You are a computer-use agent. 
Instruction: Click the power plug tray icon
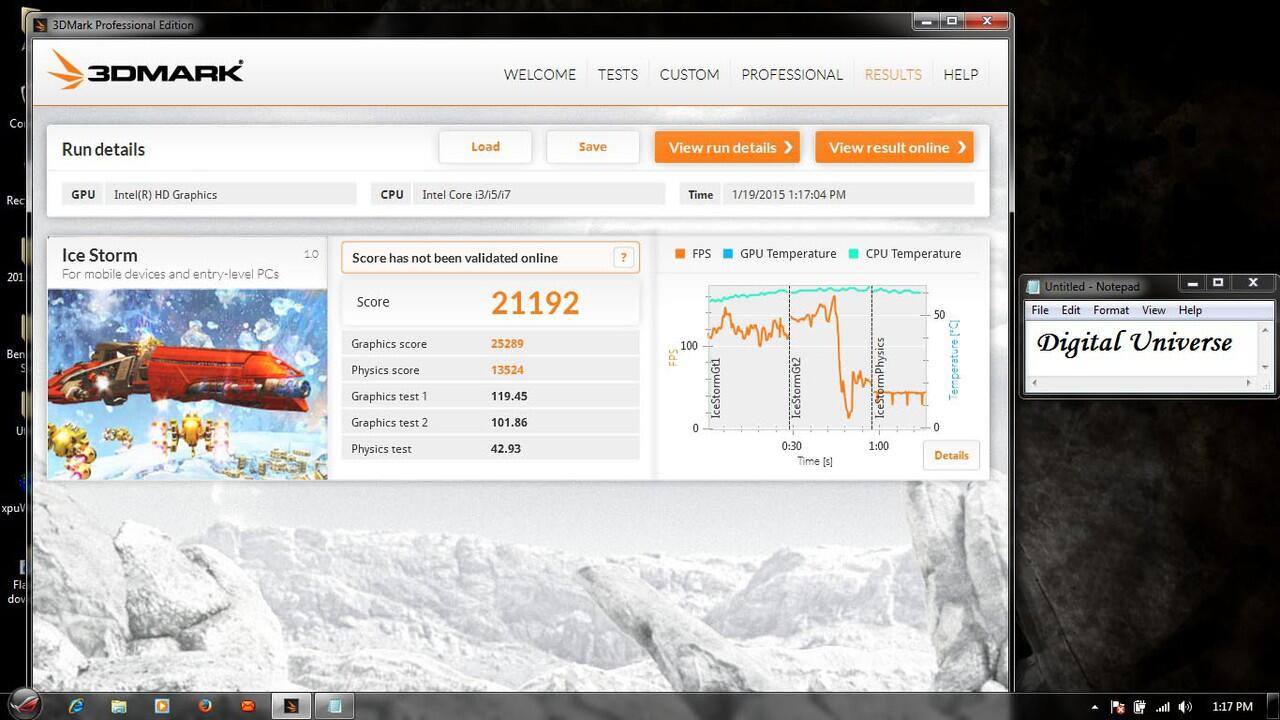click(x=1140, y=707)
